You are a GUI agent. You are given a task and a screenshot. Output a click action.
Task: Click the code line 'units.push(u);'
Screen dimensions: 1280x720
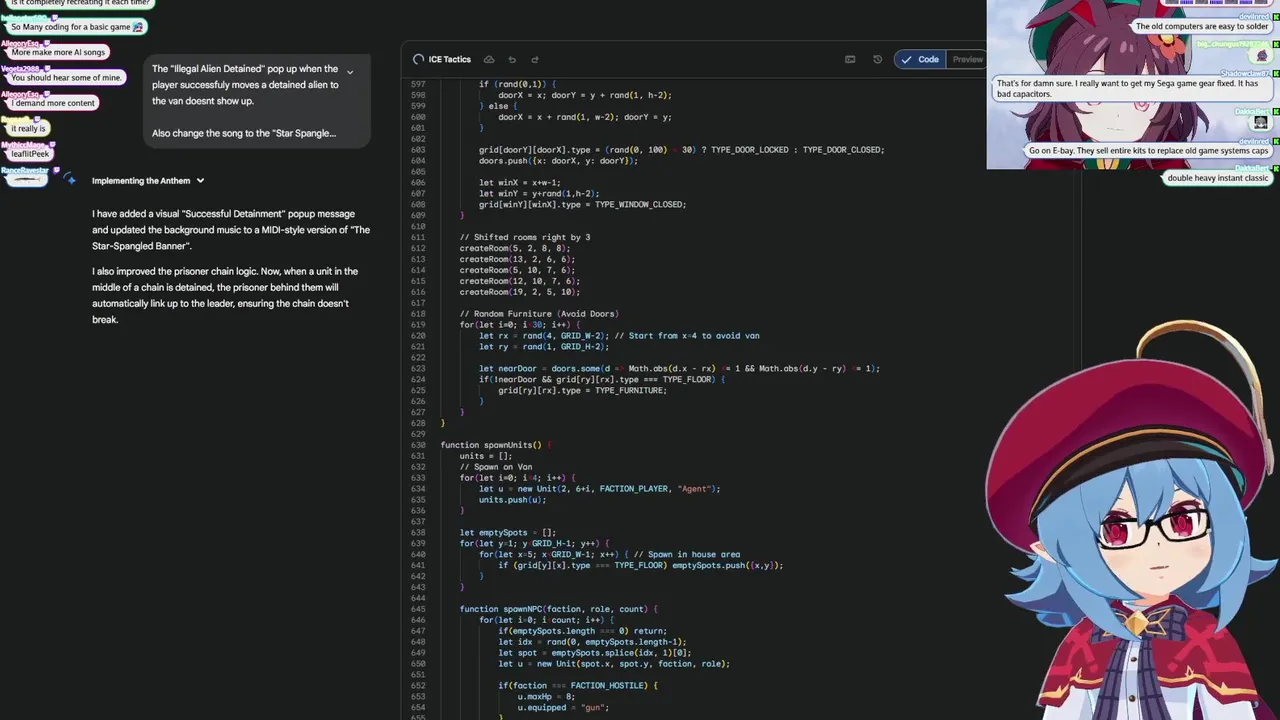coord(512,500)
